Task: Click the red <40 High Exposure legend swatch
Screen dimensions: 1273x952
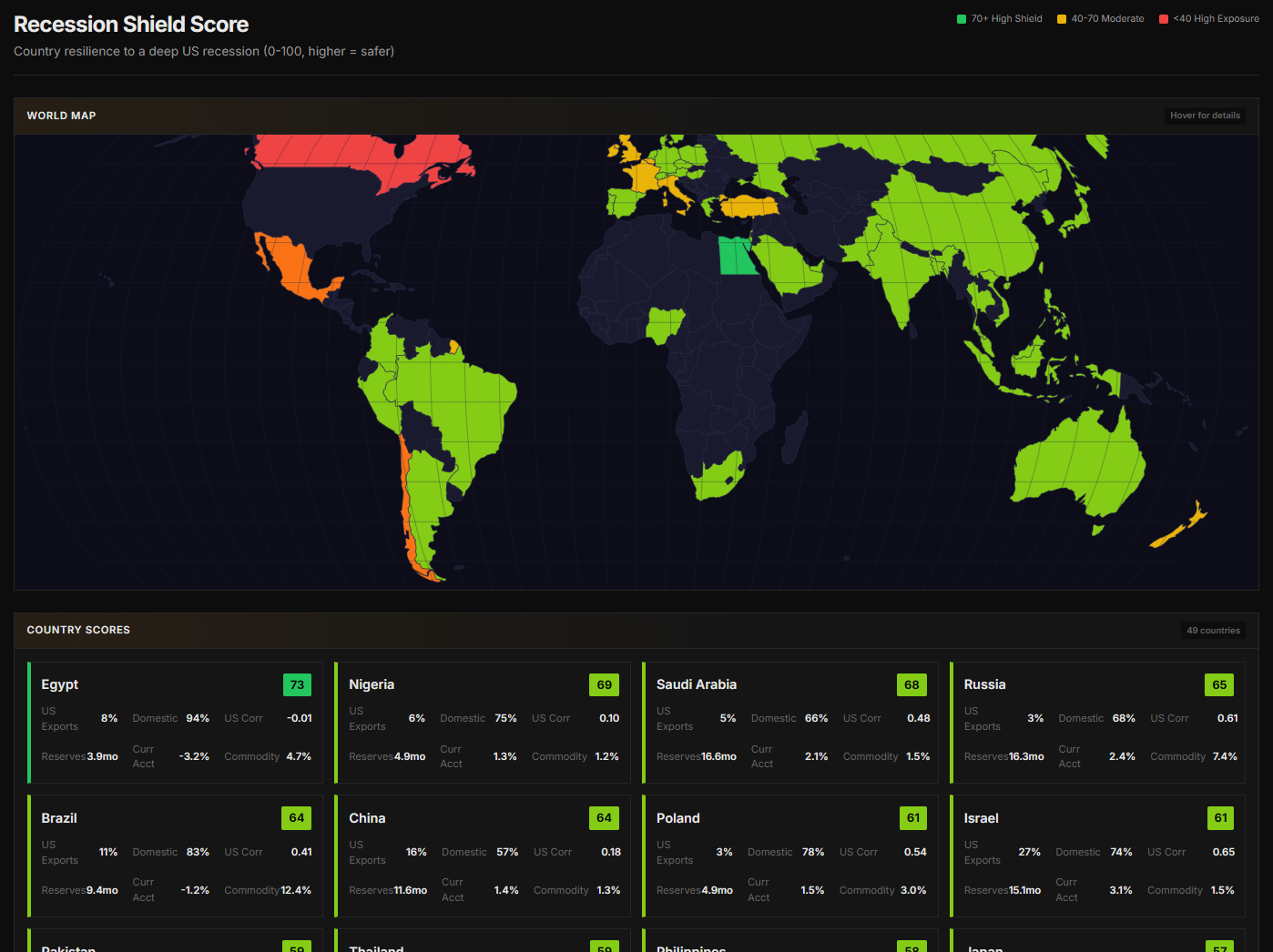Action: coord(1164,19)
